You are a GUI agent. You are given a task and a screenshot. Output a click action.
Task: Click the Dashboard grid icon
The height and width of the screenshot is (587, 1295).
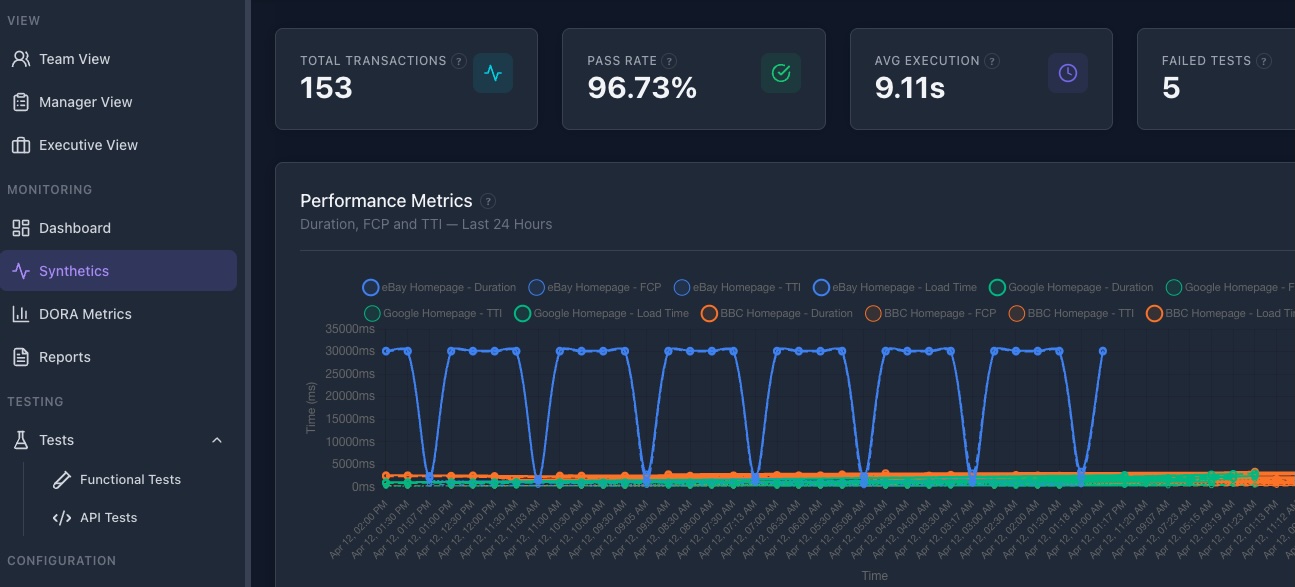click(x=19, y=227)
